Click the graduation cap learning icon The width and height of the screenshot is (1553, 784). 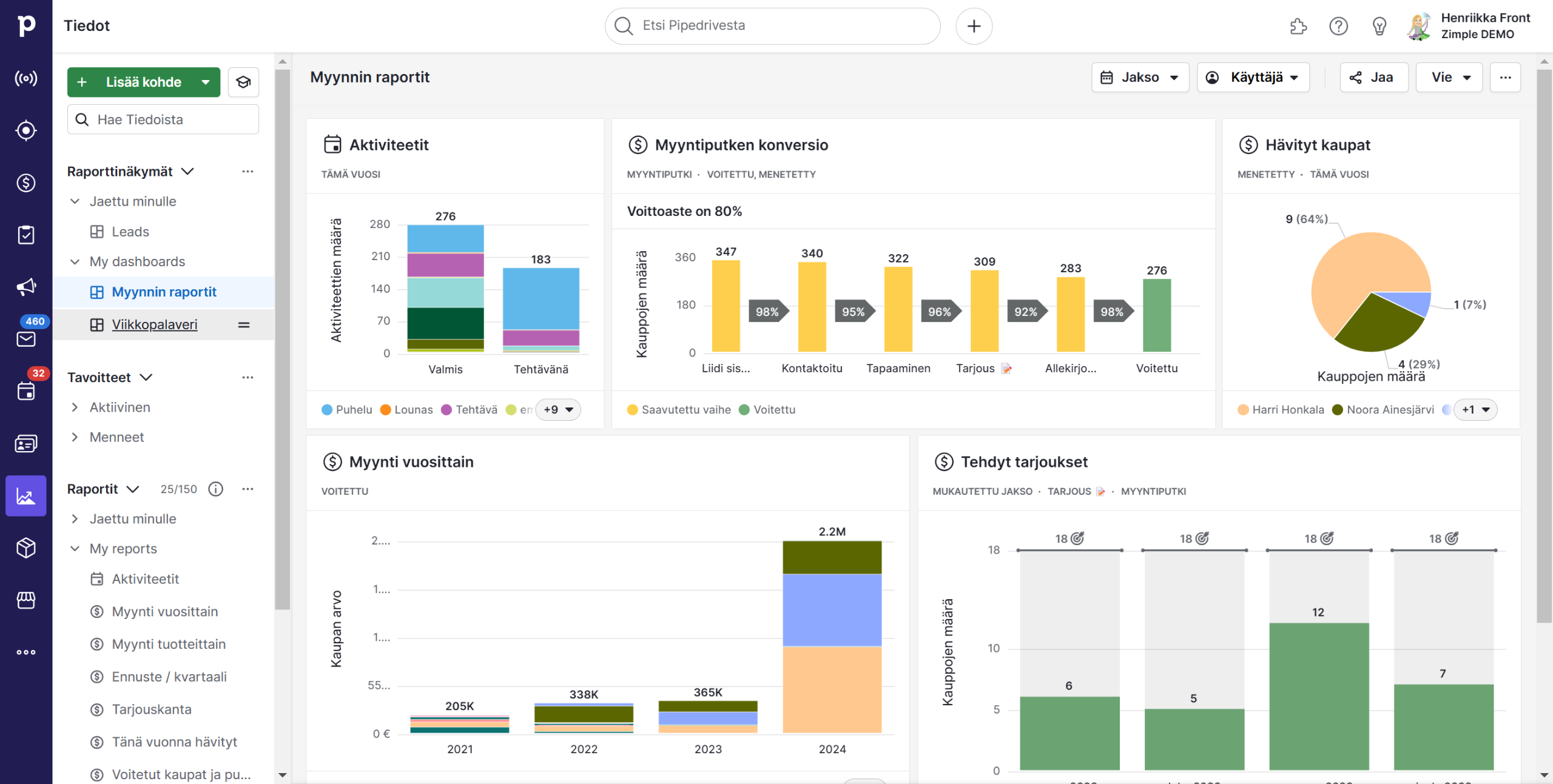click(x=243, y=82)
